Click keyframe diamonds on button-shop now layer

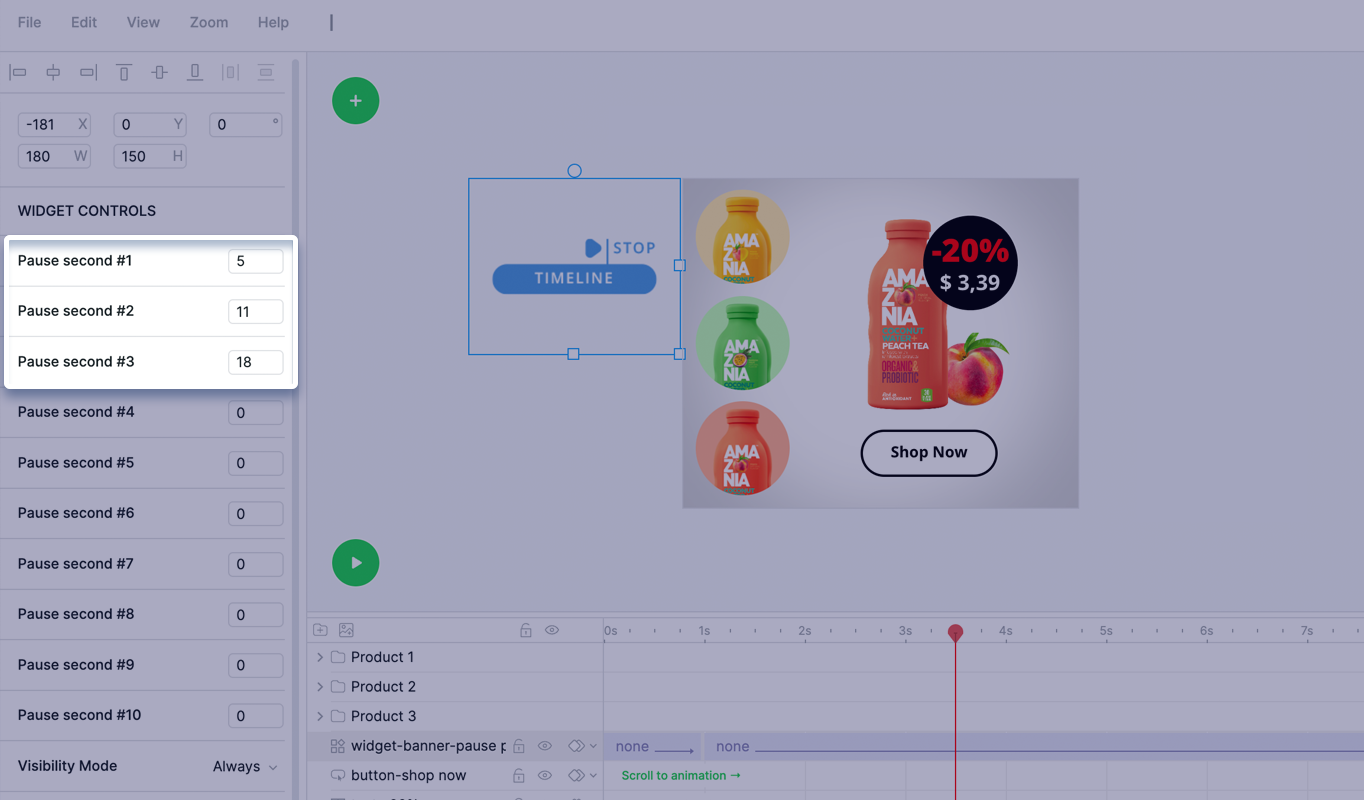(576, 775)
